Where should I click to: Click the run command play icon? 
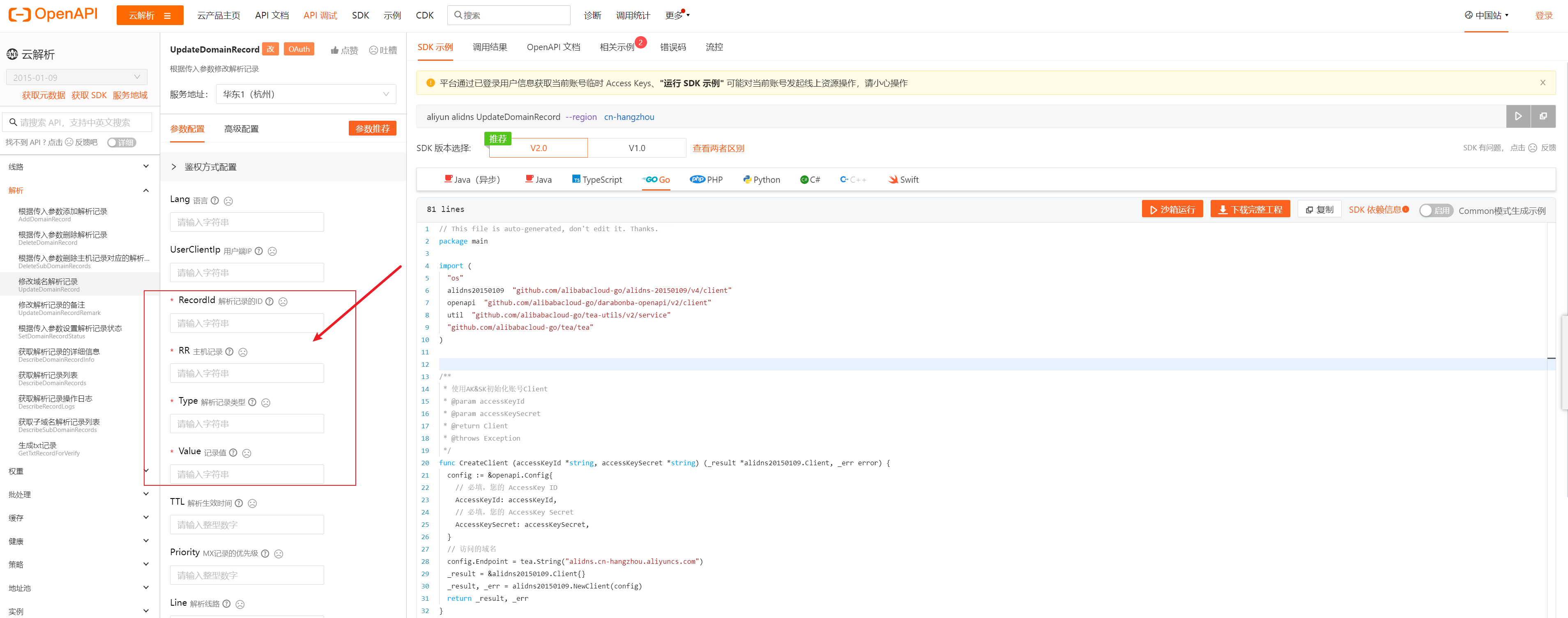pyautogui.click(x=1518, y=116)
